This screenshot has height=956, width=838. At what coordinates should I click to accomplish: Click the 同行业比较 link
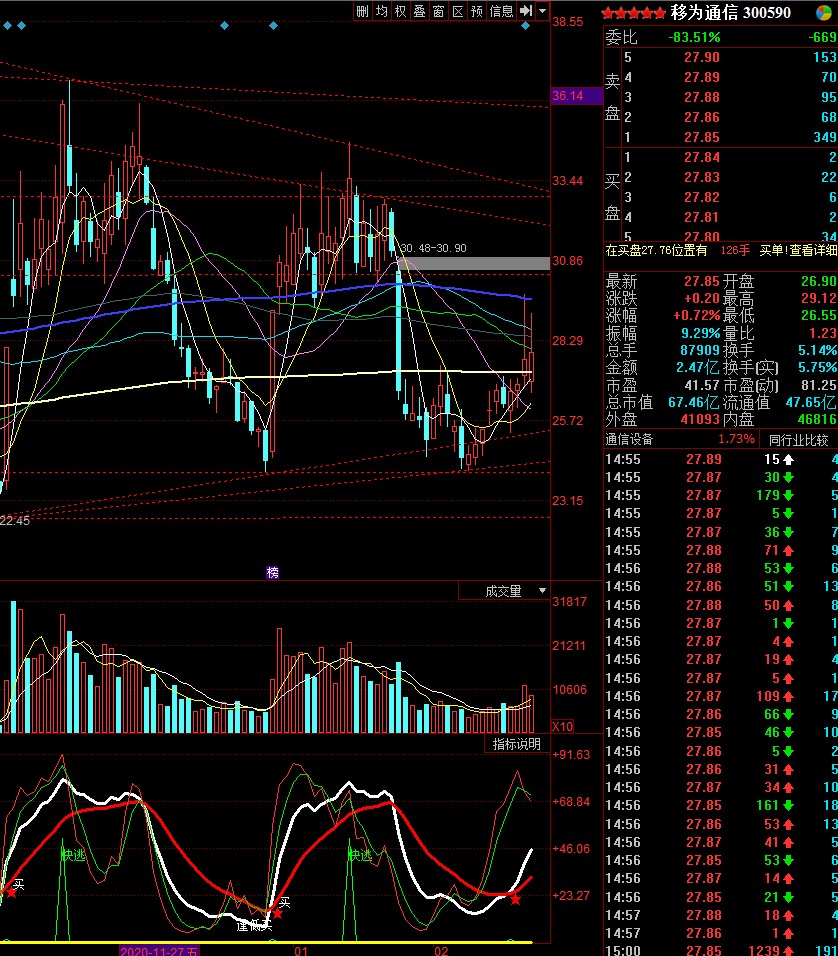[x=798, y=440]
